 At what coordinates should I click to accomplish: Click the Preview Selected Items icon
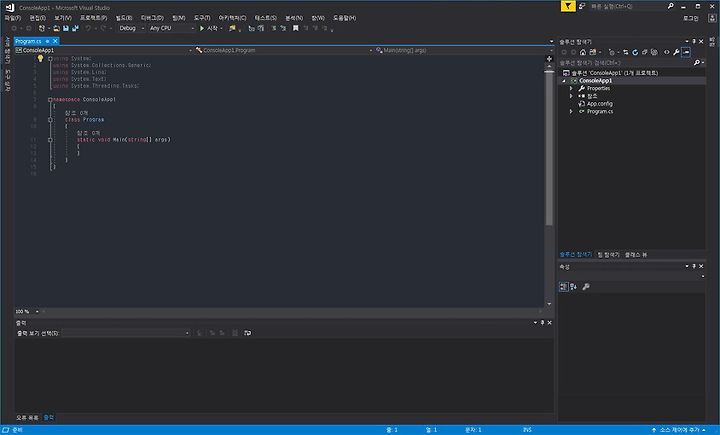click(x=686, y=52)
